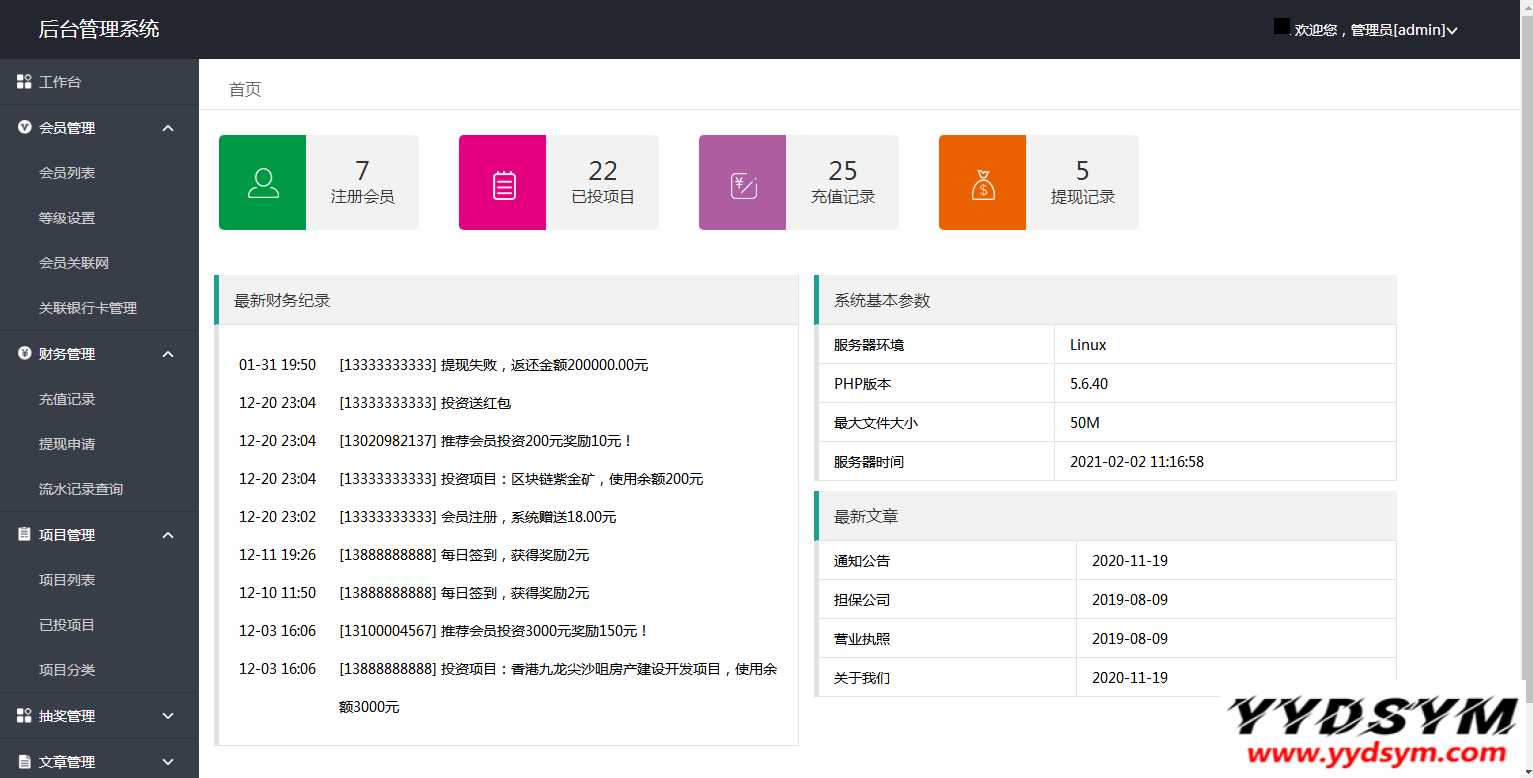Open the 关于我们 article entry
1533x778 pixels.
click(861, 678)
